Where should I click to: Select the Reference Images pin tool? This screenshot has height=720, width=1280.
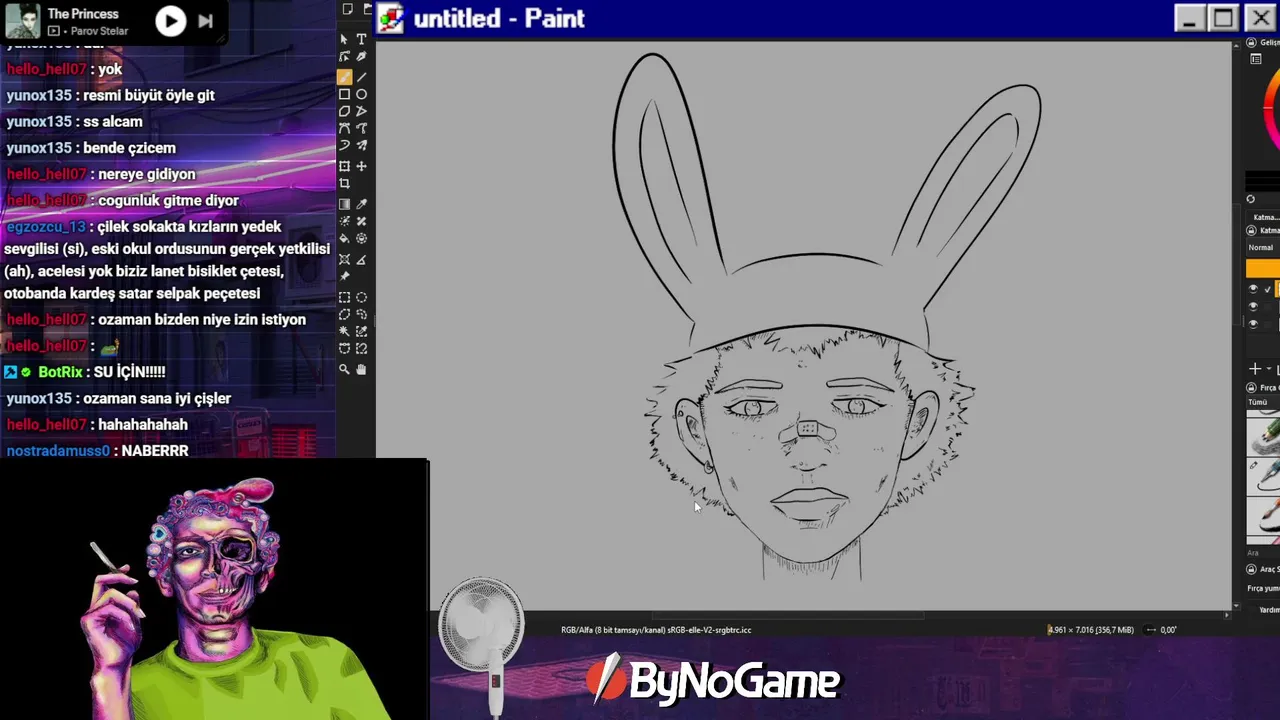pos(344,276)
